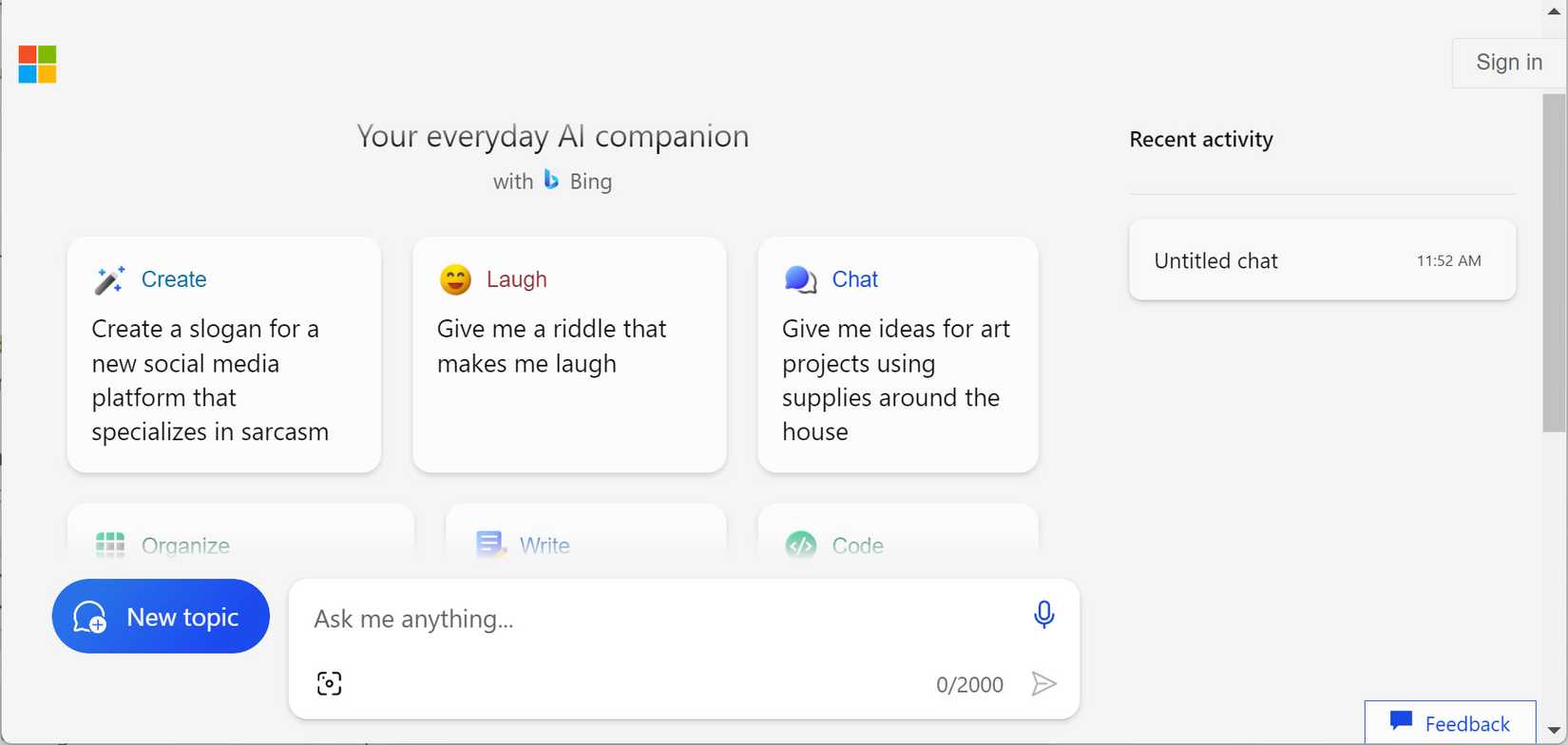Click the Write document icon
The image size is (1568, 745).
click(x=489, y=544)
